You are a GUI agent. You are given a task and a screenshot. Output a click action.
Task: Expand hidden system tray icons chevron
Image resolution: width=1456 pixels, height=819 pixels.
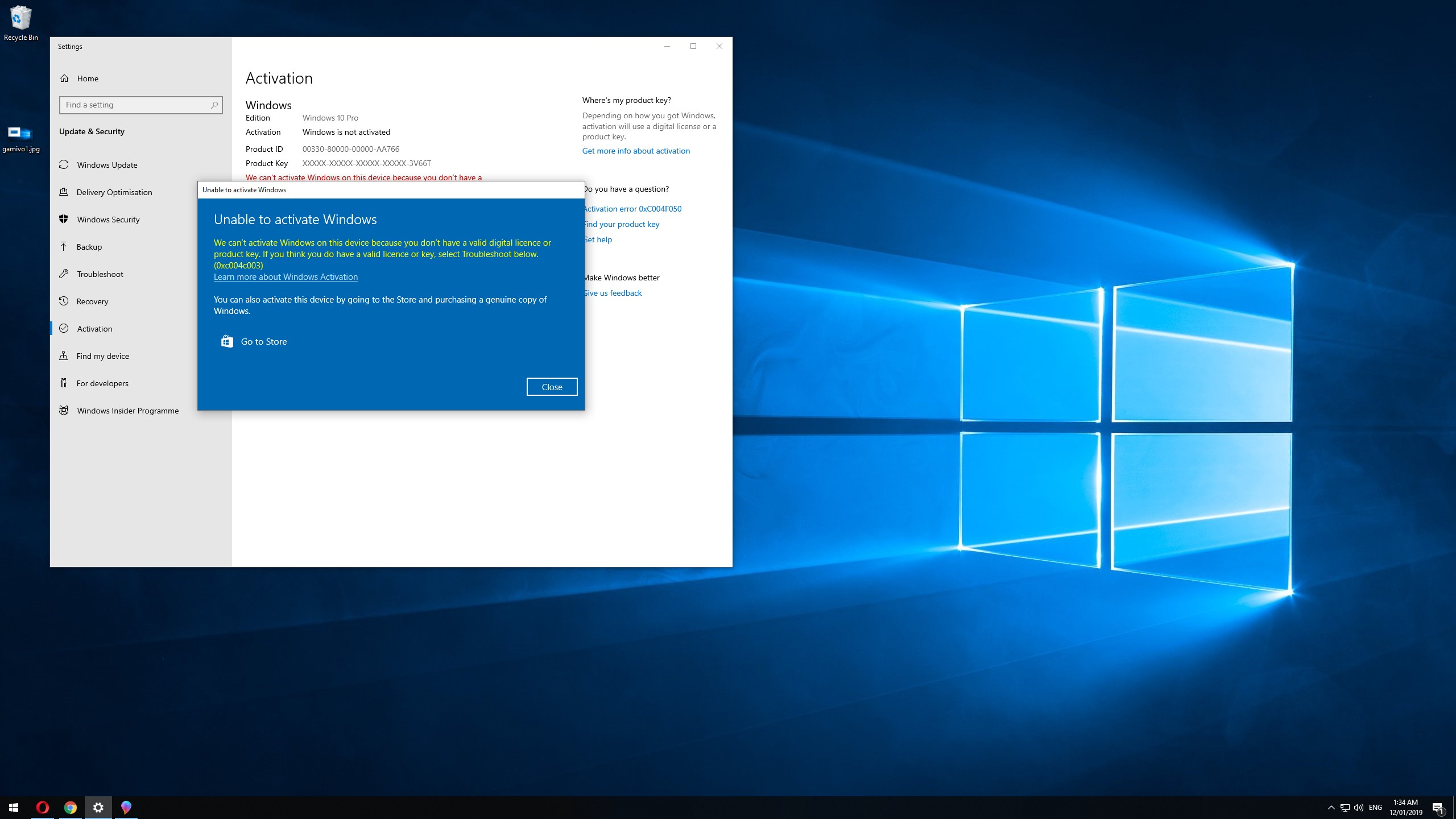pos(1331,808)
